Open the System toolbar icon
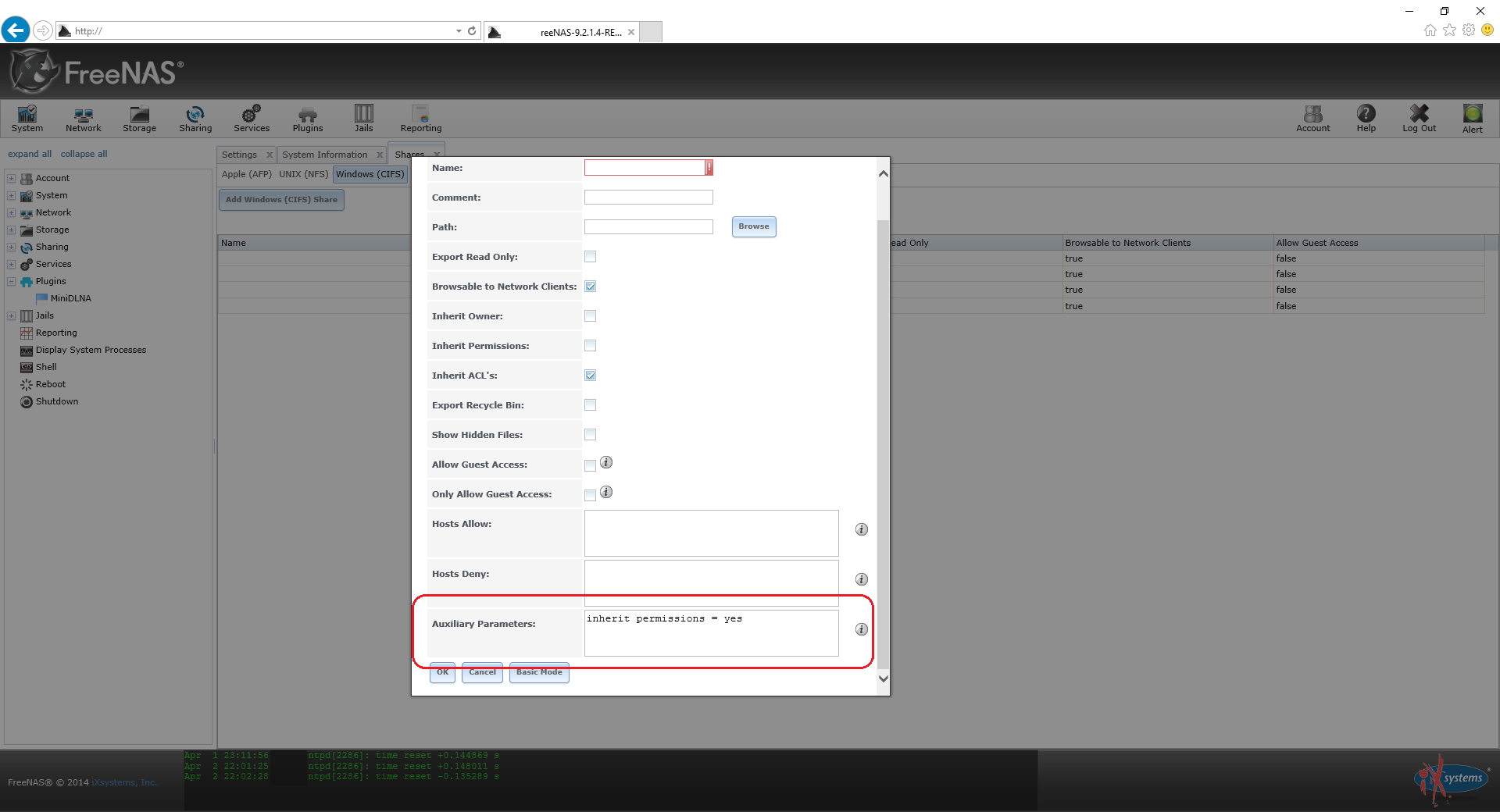Viewport: 1500px width, 812px height. coord(27,119)
